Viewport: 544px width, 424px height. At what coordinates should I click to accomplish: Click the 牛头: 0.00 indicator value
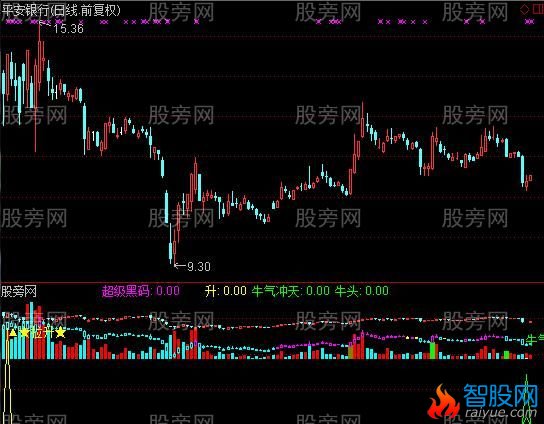coord(362,291)
